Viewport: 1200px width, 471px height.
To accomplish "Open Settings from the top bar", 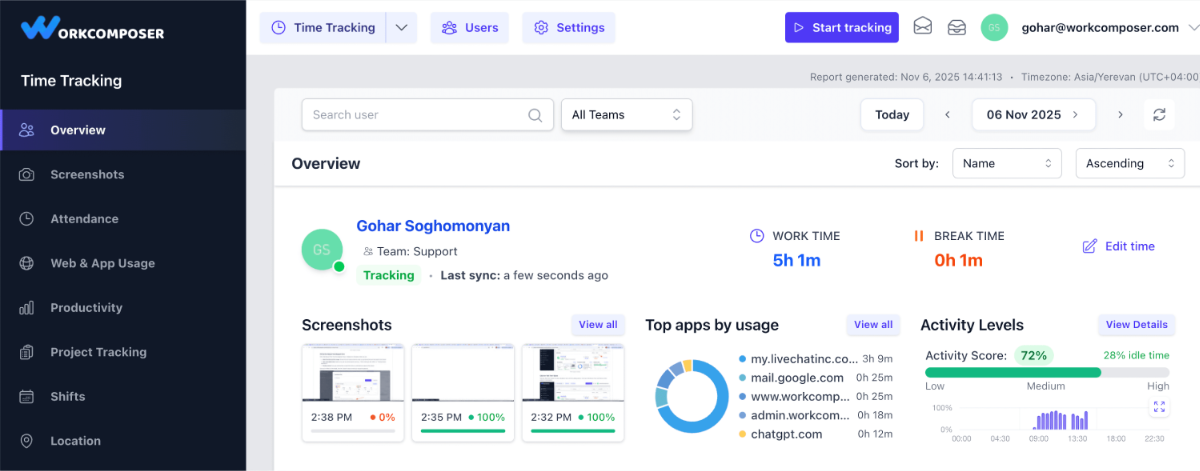I will [x=569, y=28].
